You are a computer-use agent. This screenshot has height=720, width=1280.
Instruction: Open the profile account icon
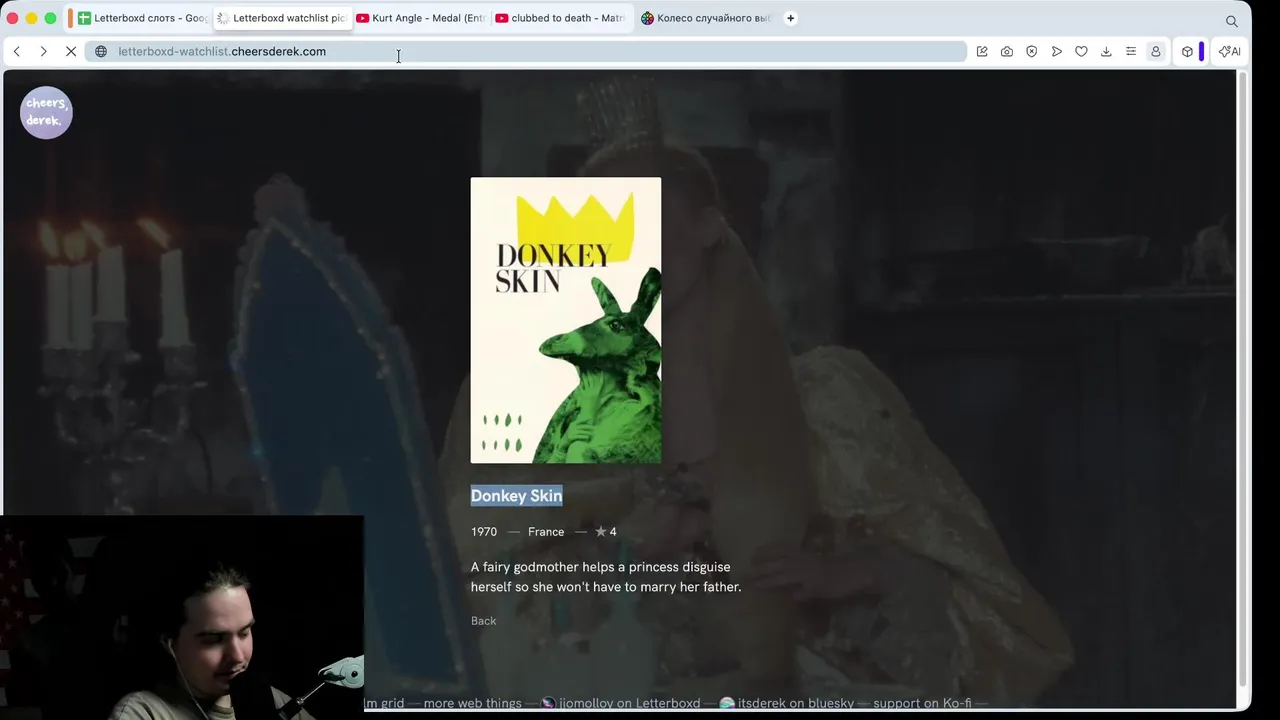pyautogui.click(x=1156, y=51)
